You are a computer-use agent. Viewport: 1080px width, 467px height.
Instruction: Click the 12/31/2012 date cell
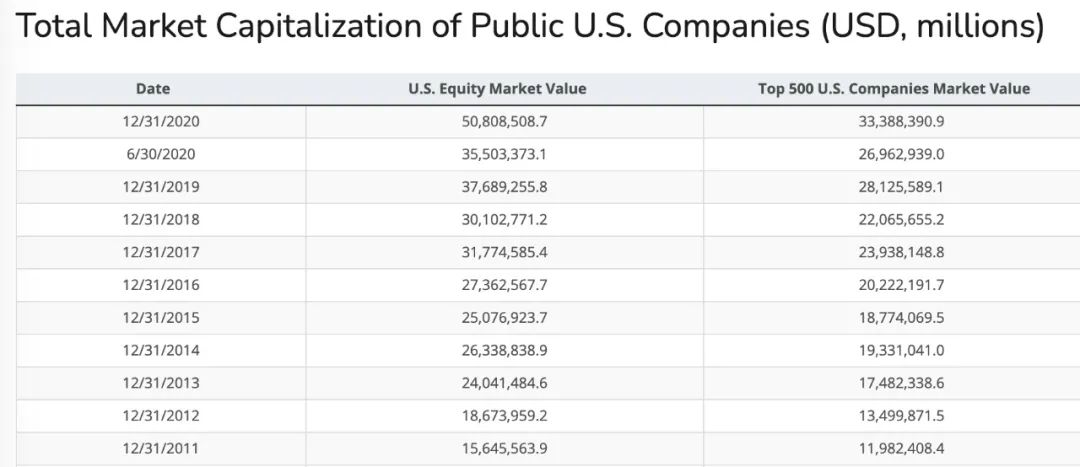pos(161,415)
